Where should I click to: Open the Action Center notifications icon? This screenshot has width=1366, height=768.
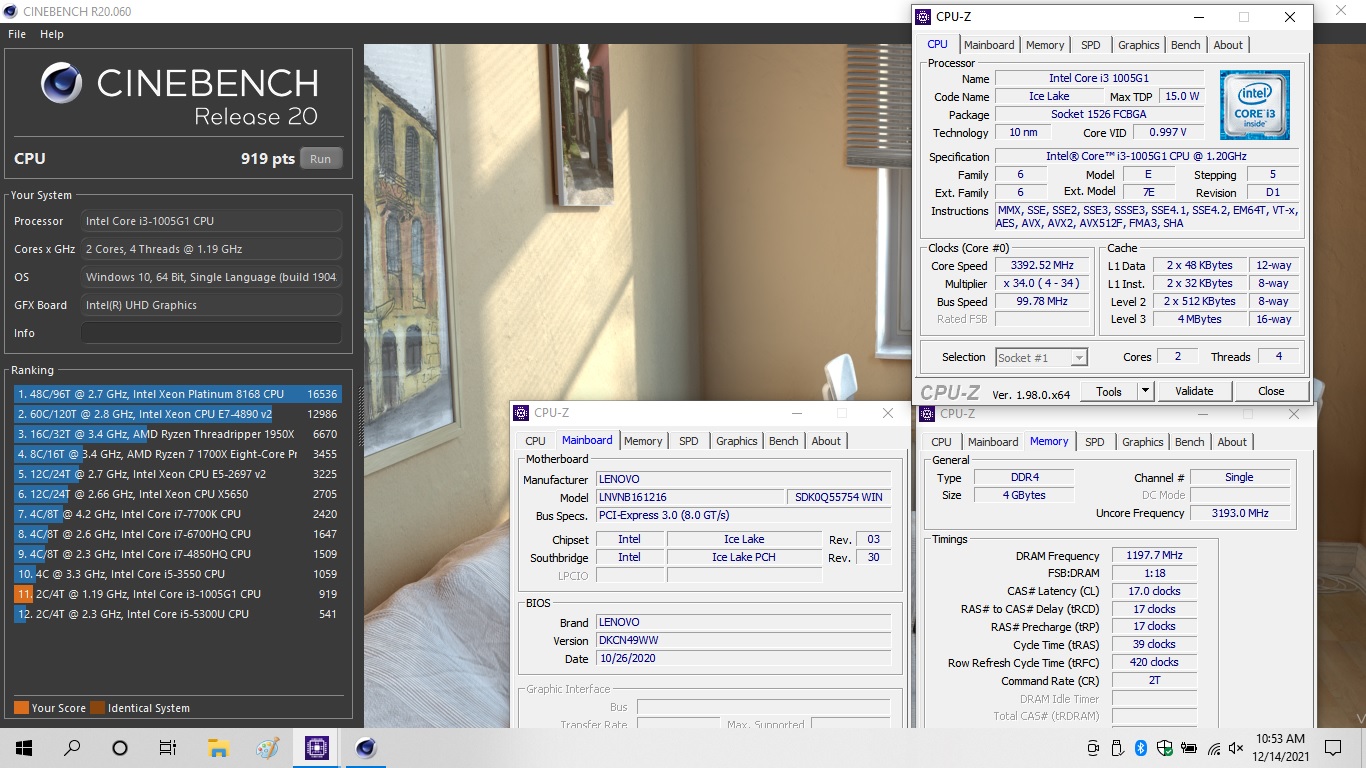(1333, 748)
